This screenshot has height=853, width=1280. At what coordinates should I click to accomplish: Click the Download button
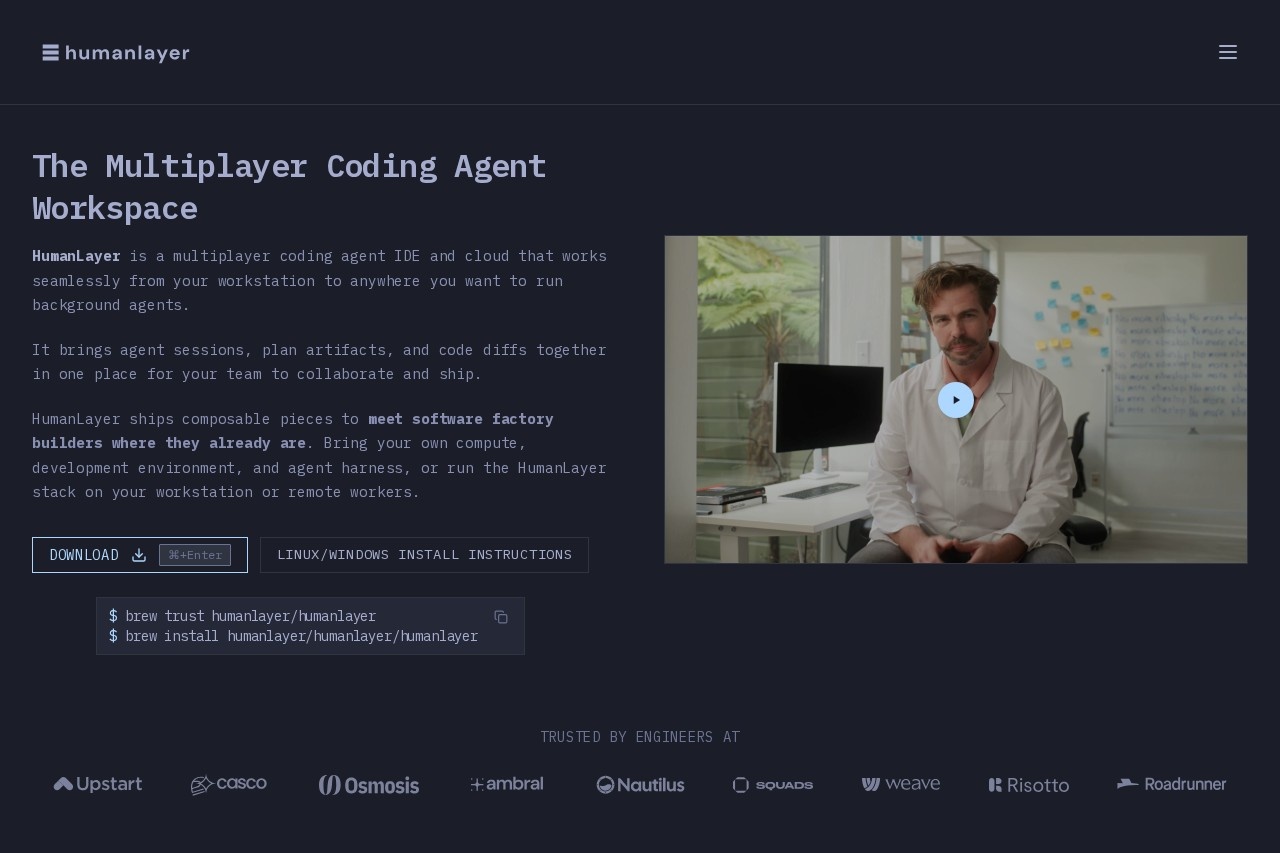pos(140,555)
